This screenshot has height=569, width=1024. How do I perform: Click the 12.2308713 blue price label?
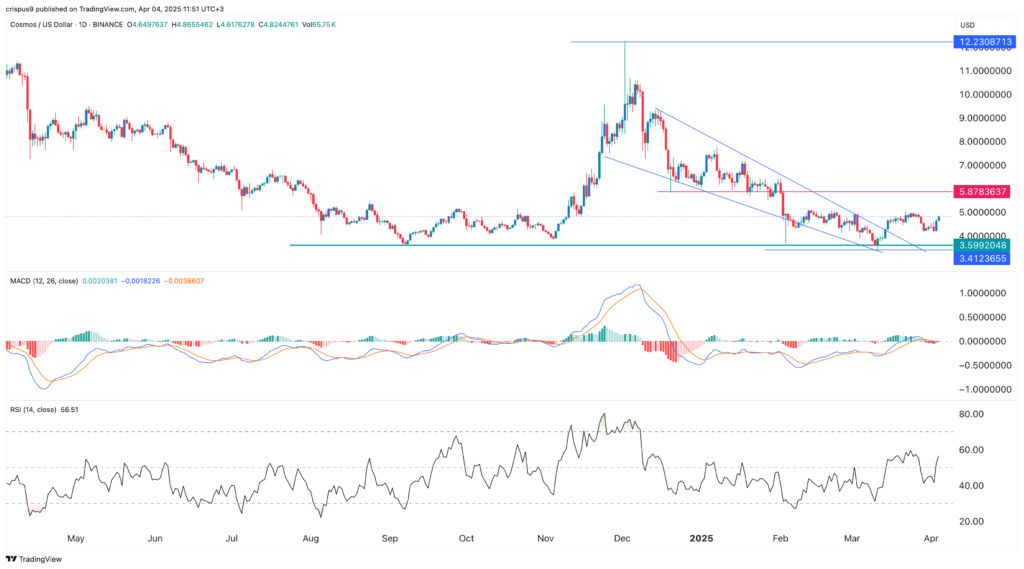click(985, 42)
